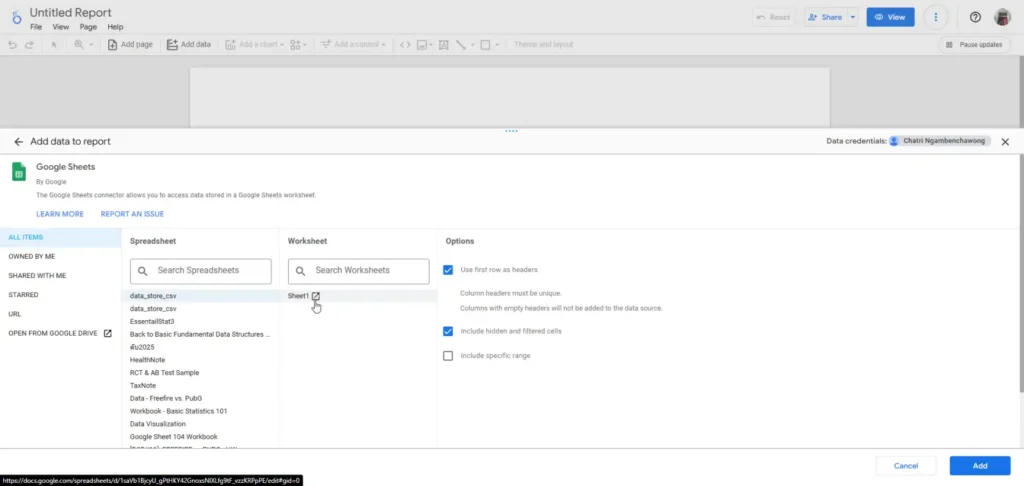Image resolution: width=1024 pixels, height=486 pixels.
Task: Click the REPORT AN ISSUE link
Action: (133, 214)
